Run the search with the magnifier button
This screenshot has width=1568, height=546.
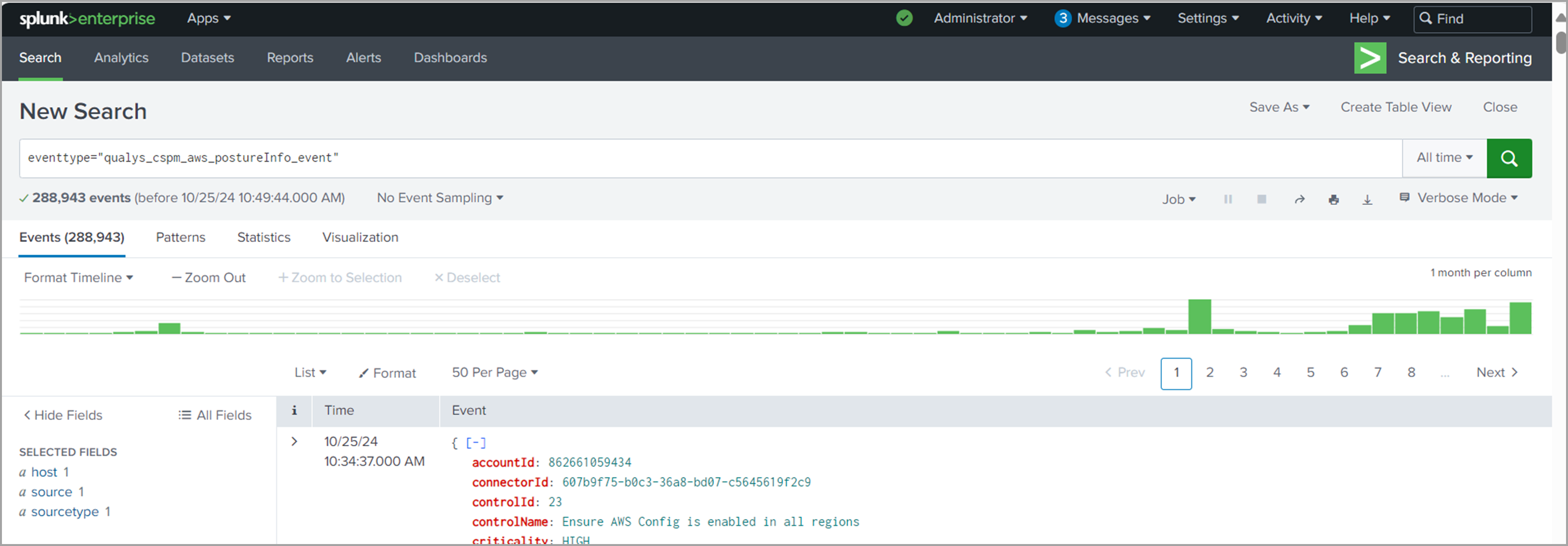tap(1509, 158)
